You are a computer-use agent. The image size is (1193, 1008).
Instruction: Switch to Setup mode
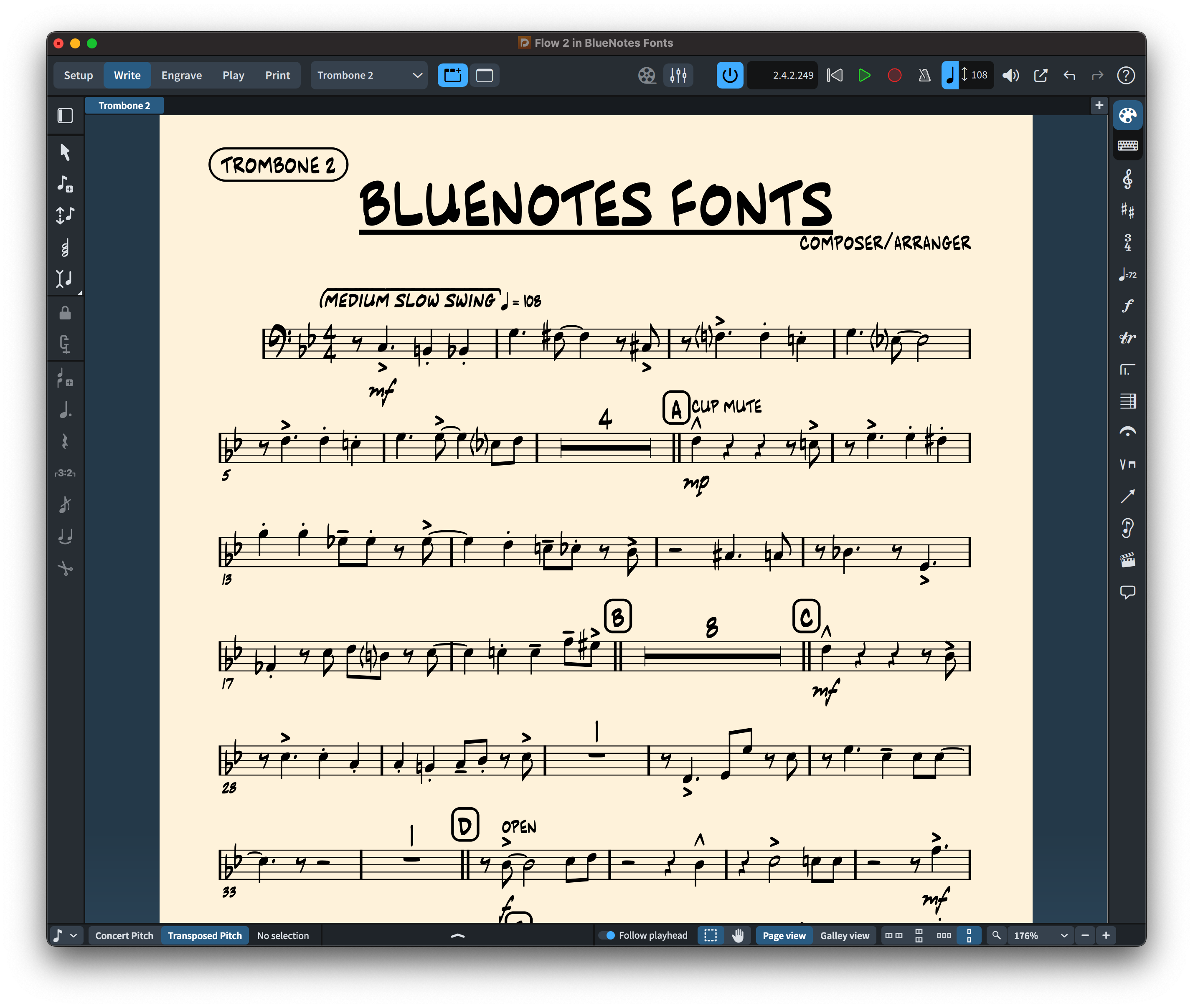click(78, 75)
